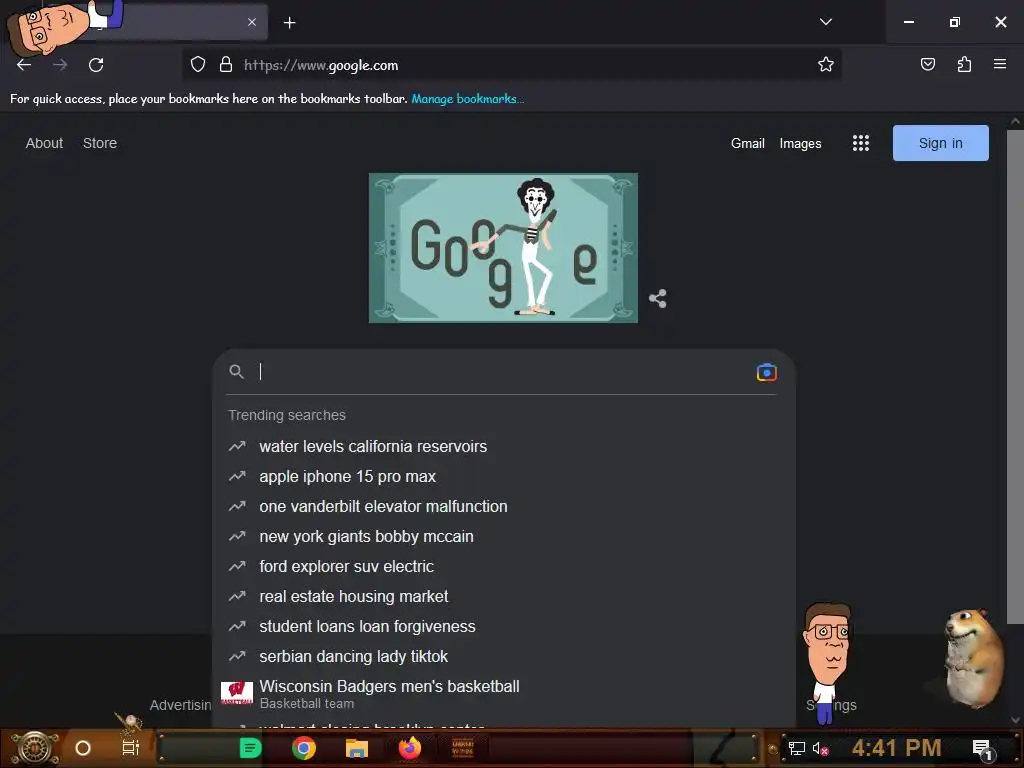Open the Manage bookmarks link

pyautogui.click(x=468, y=99)
